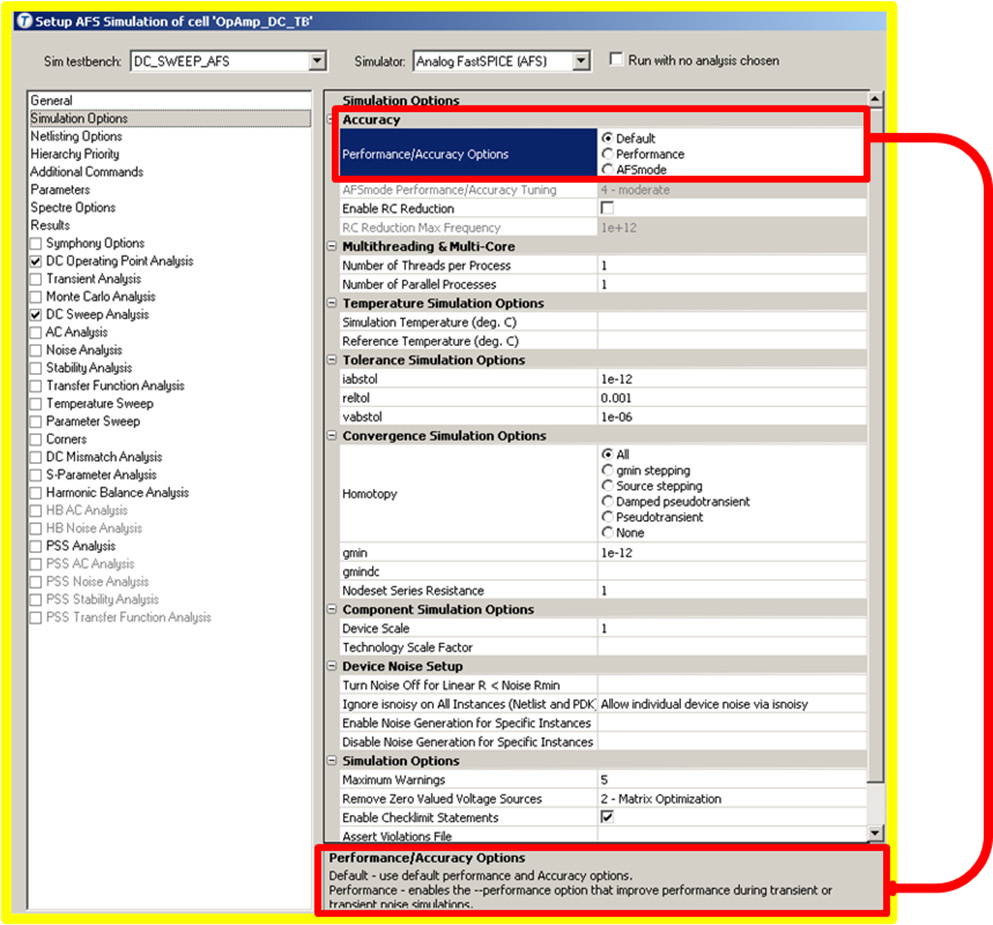
Task: Edit Number of Parallel Processes value
Action: click(x=731, y=284)
